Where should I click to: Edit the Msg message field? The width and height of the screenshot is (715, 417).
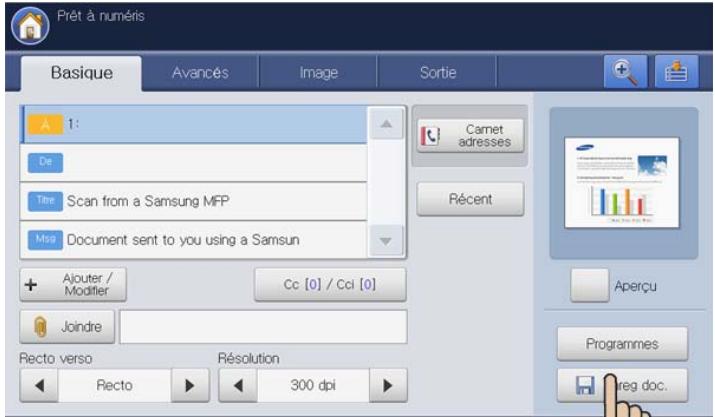(193, 240)
